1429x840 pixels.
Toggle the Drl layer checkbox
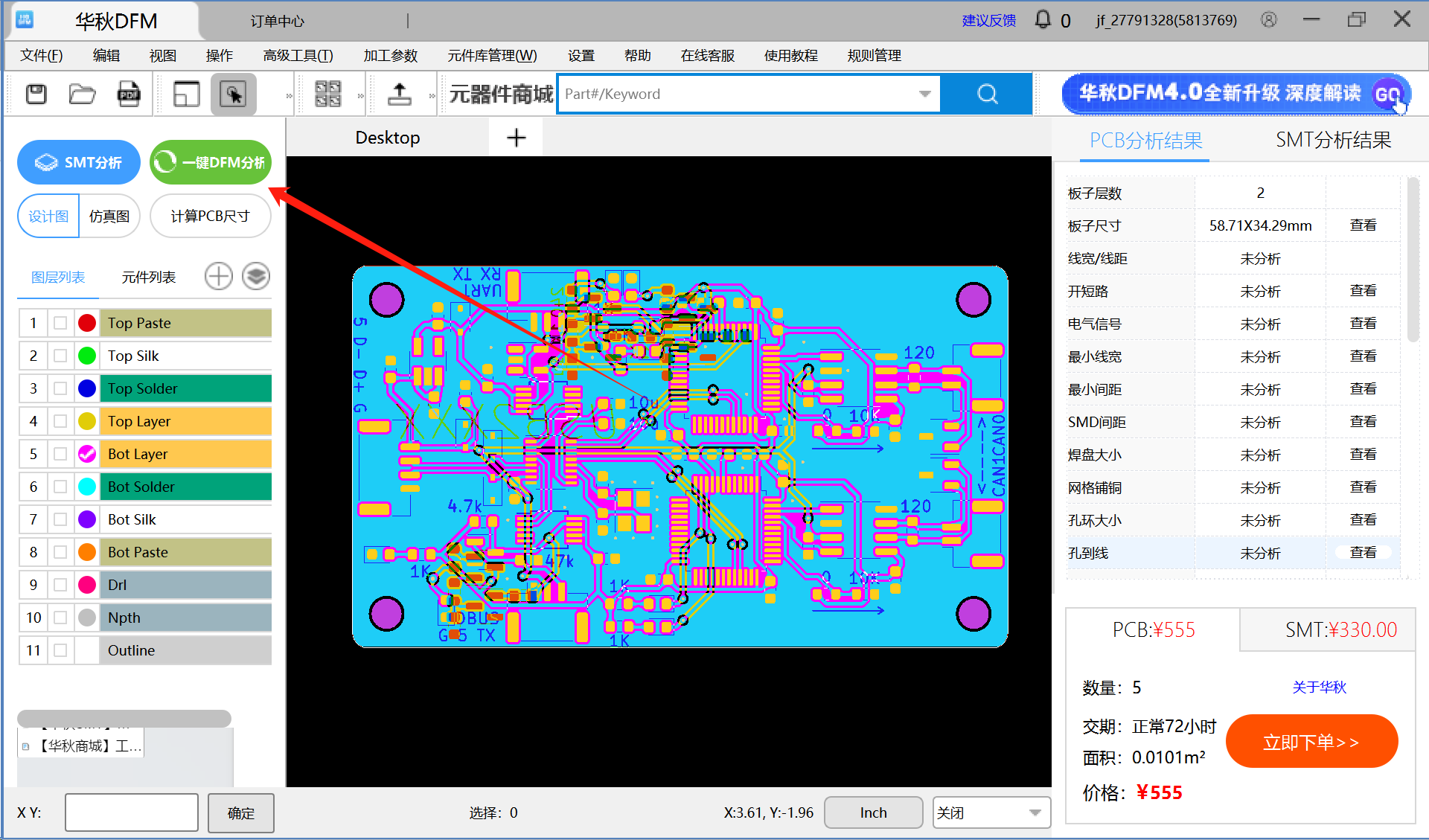(60, 585)
